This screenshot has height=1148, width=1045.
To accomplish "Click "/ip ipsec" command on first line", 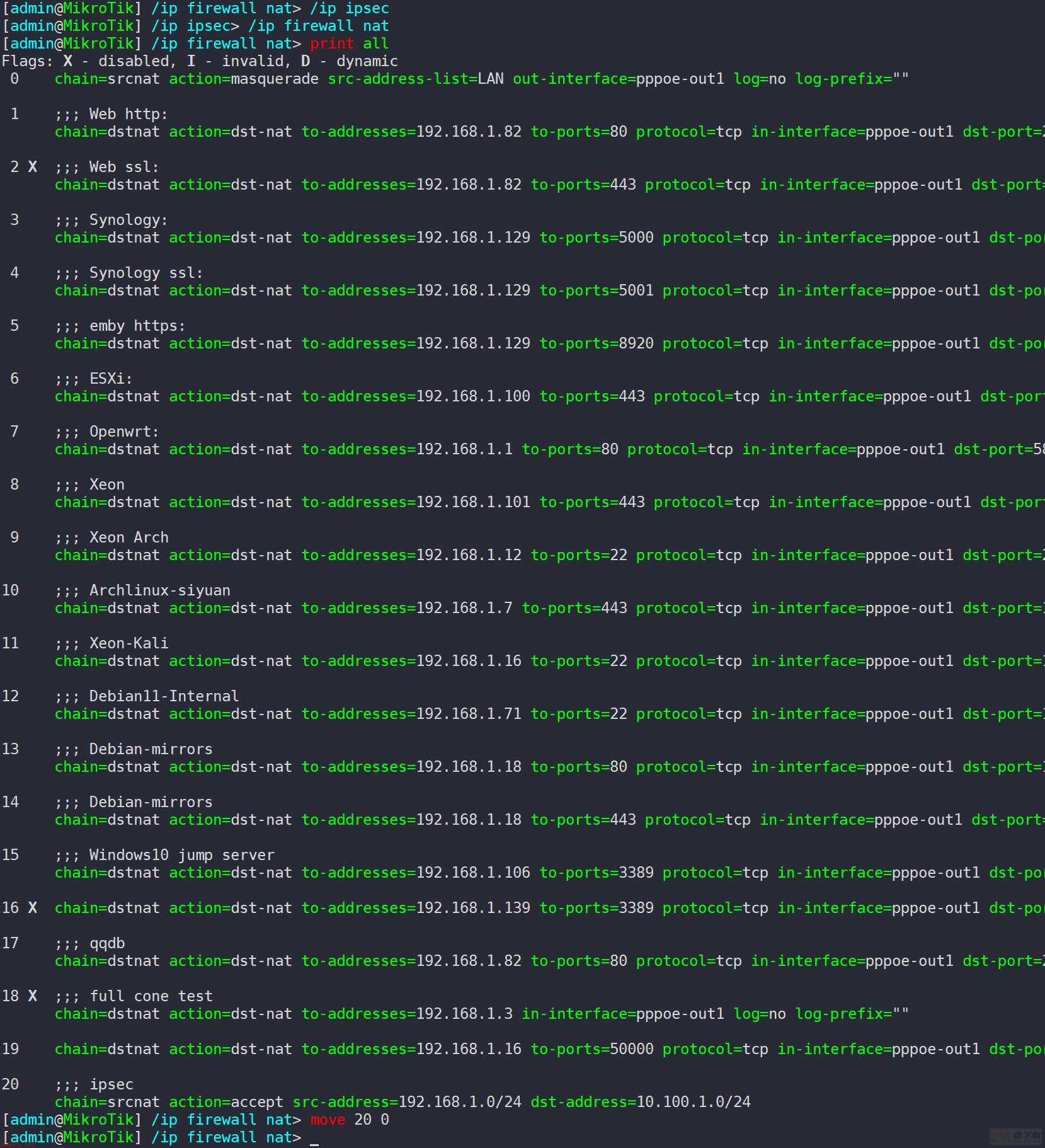I will tap(350, 8).
